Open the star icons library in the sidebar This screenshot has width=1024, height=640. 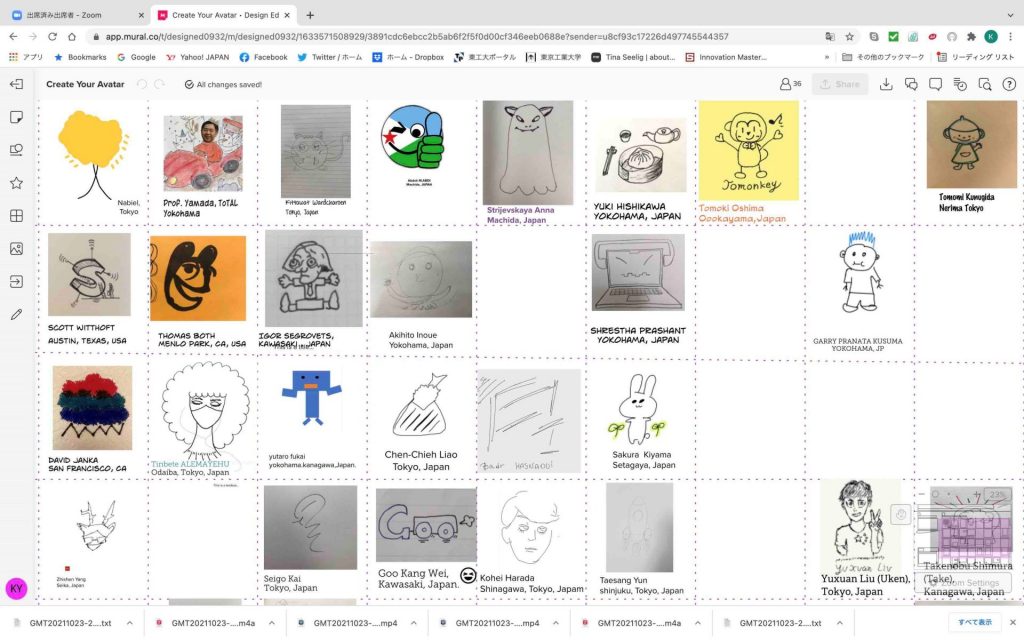click(x=16, y=183)
